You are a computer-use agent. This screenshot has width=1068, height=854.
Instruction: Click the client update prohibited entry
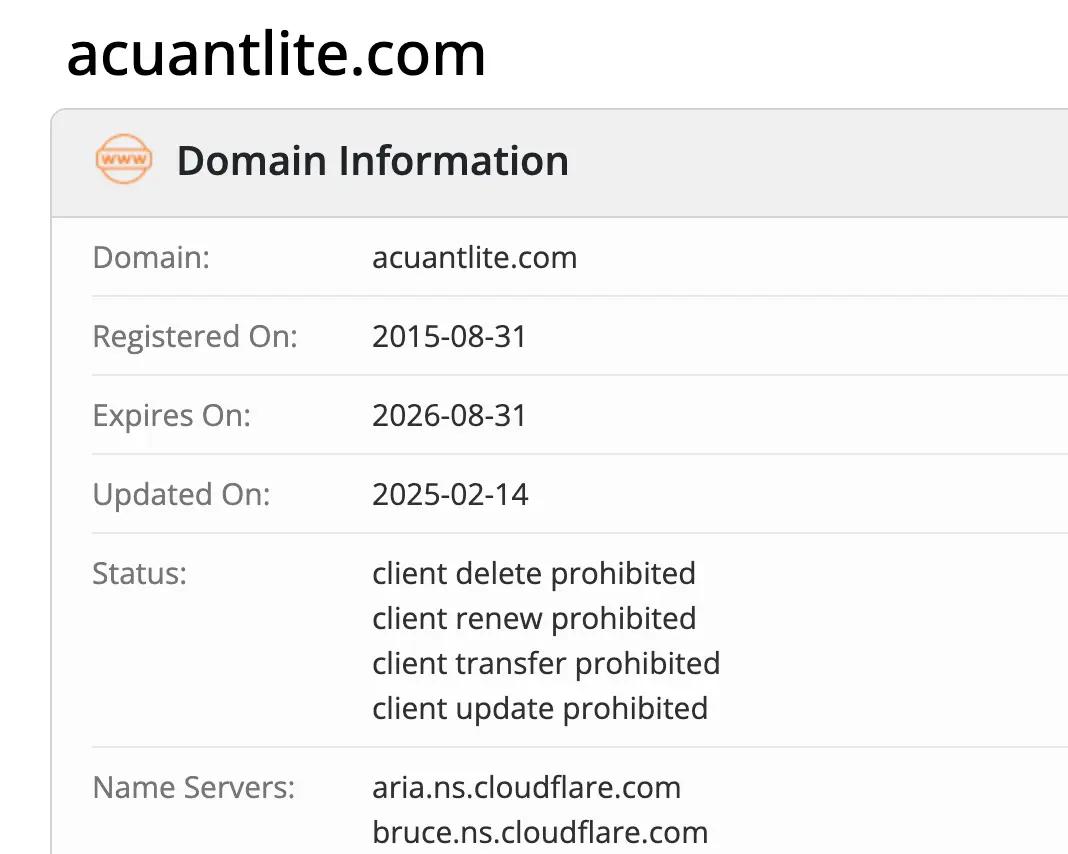(x=540, y=709)
